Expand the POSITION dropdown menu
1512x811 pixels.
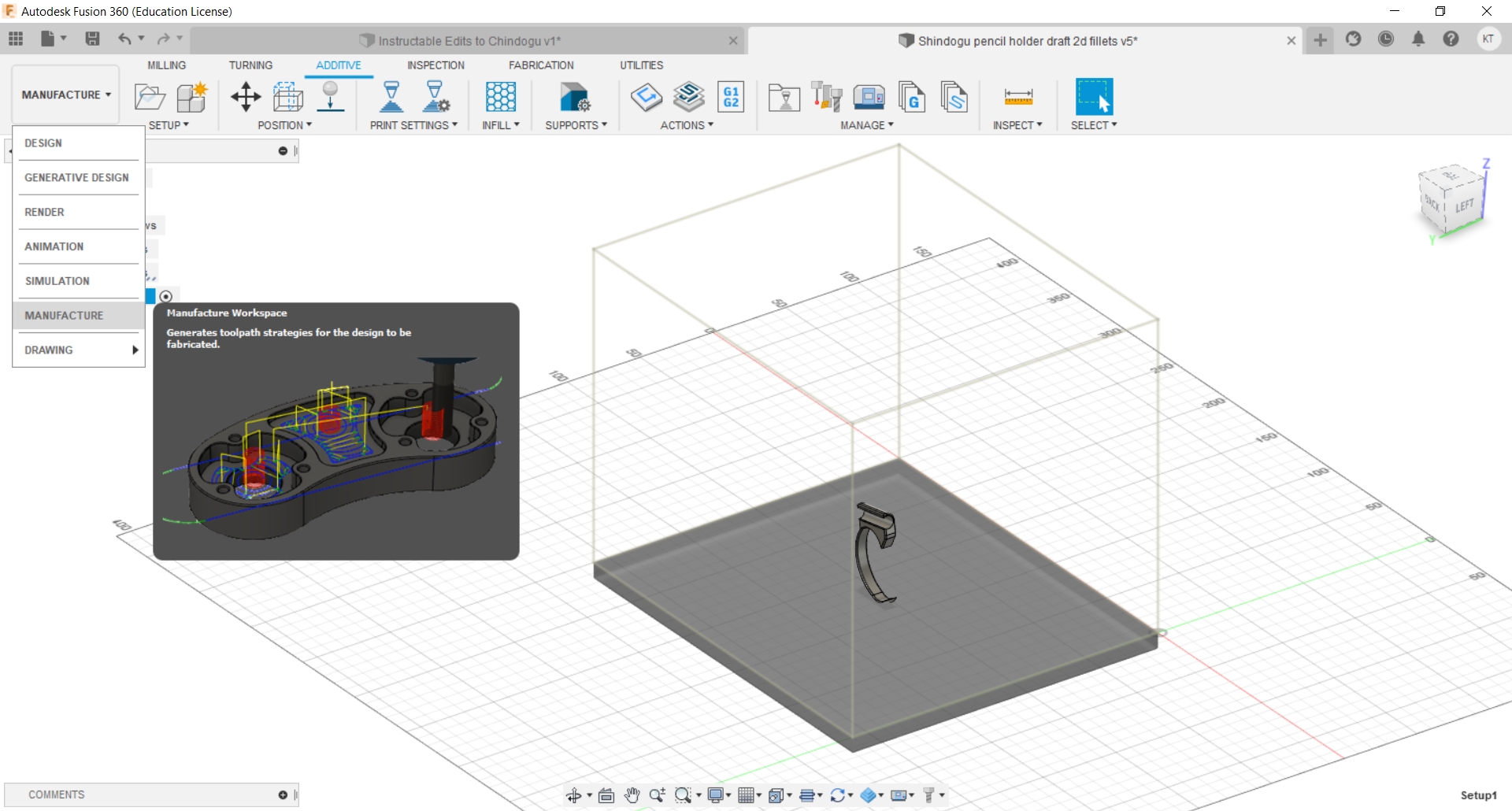pyautogui.click(x=284, y=125)
